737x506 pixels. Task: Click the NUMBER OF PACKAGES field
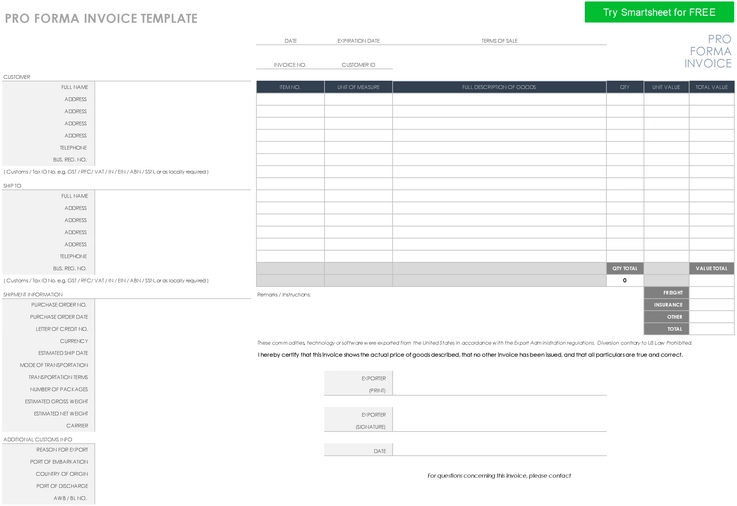(x=173, y=389)
